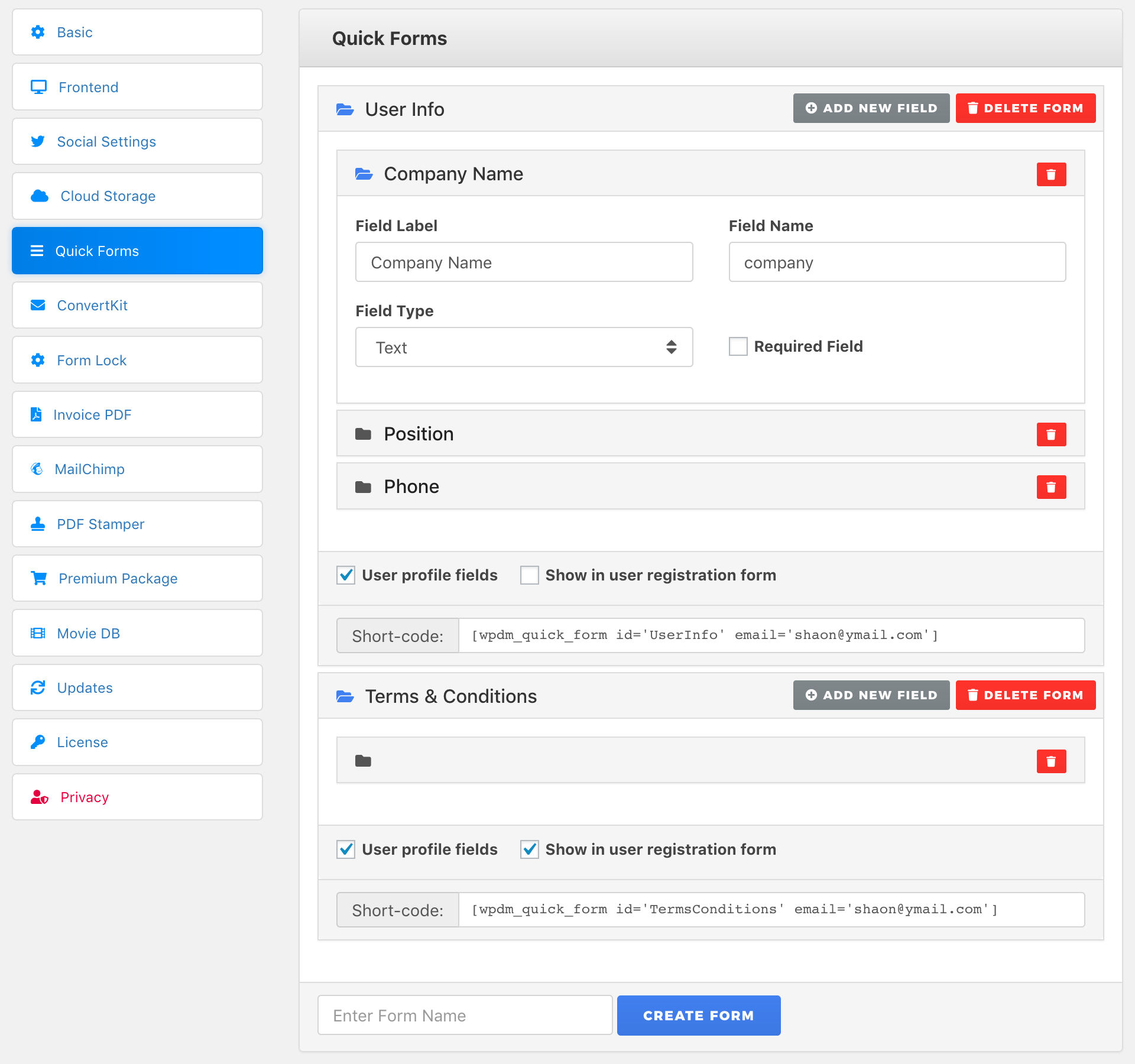Click the trash icon for Position field
1135x1064 pixels.
click(x=1051, y=434)
